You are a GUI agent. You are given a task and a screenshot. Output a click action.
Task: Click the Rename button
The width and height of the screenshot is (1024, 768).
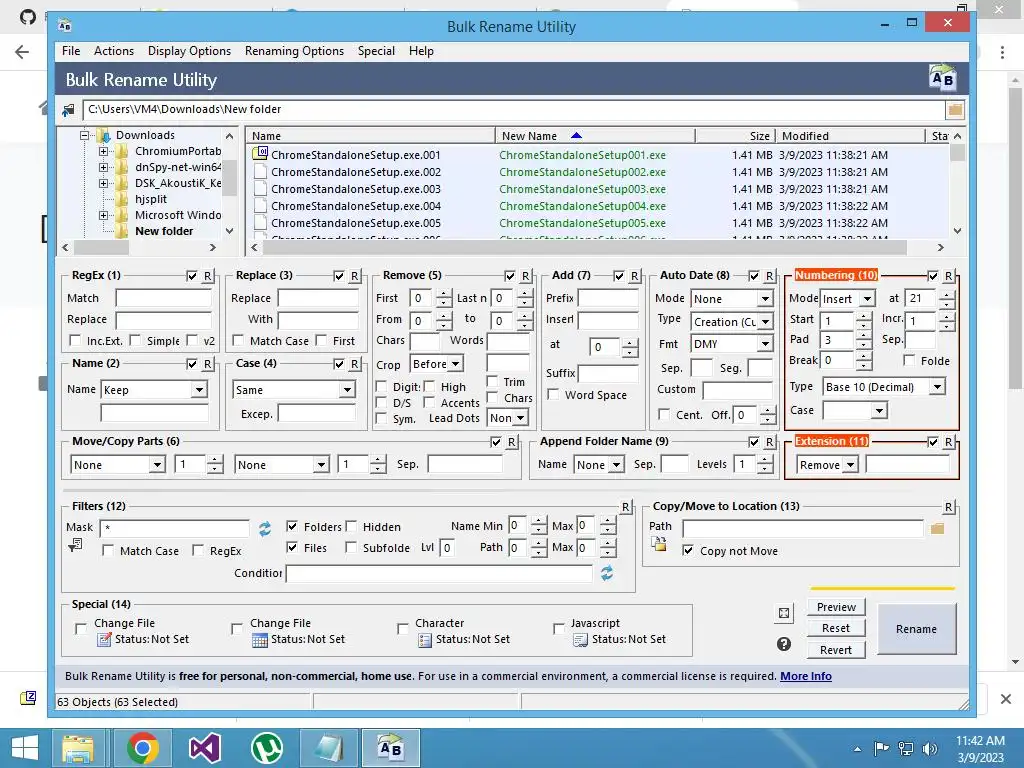916,629
